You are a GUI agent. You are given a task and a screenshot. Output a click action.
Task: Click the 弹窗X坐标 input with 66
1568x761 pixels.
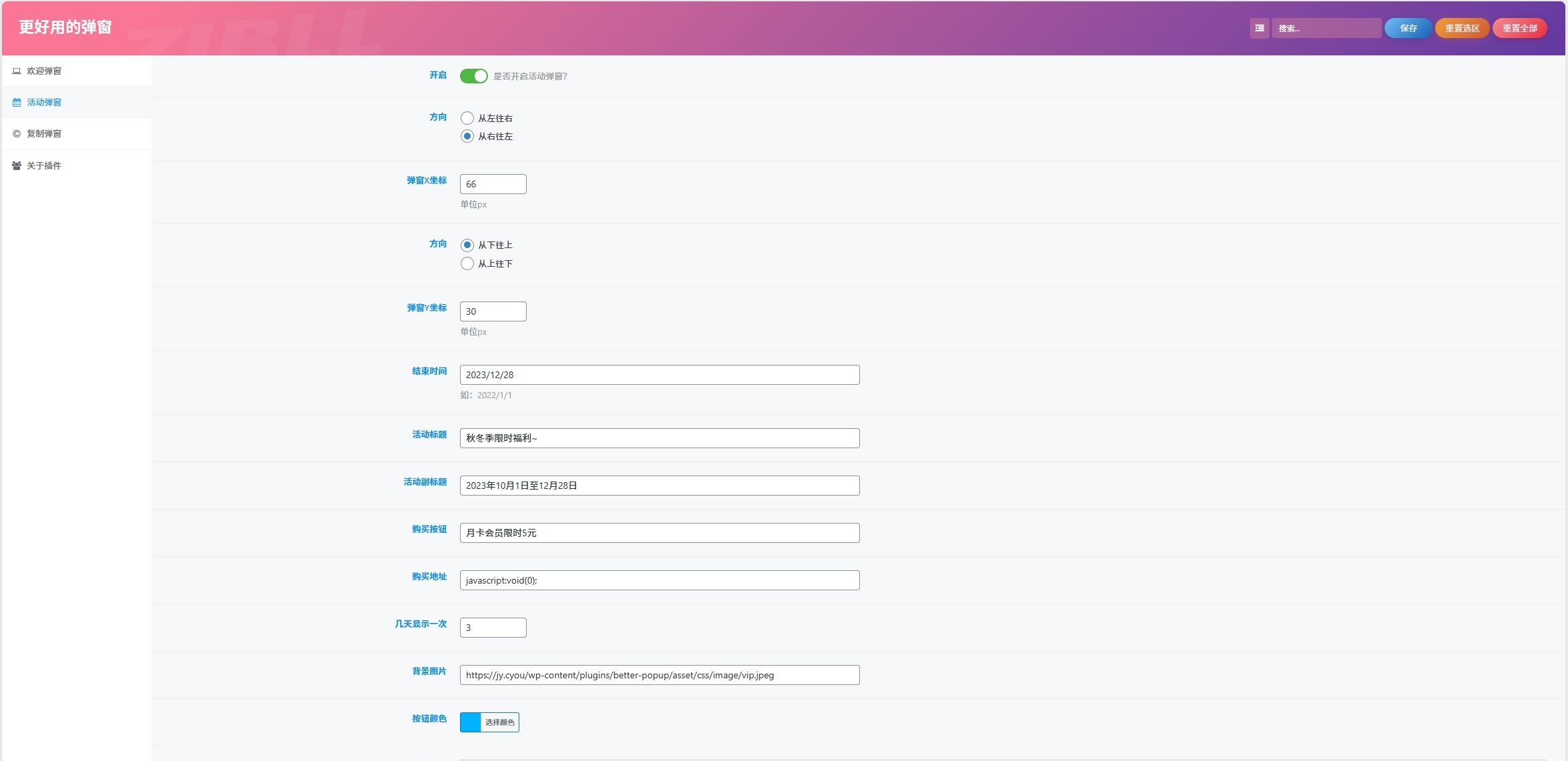493,184
